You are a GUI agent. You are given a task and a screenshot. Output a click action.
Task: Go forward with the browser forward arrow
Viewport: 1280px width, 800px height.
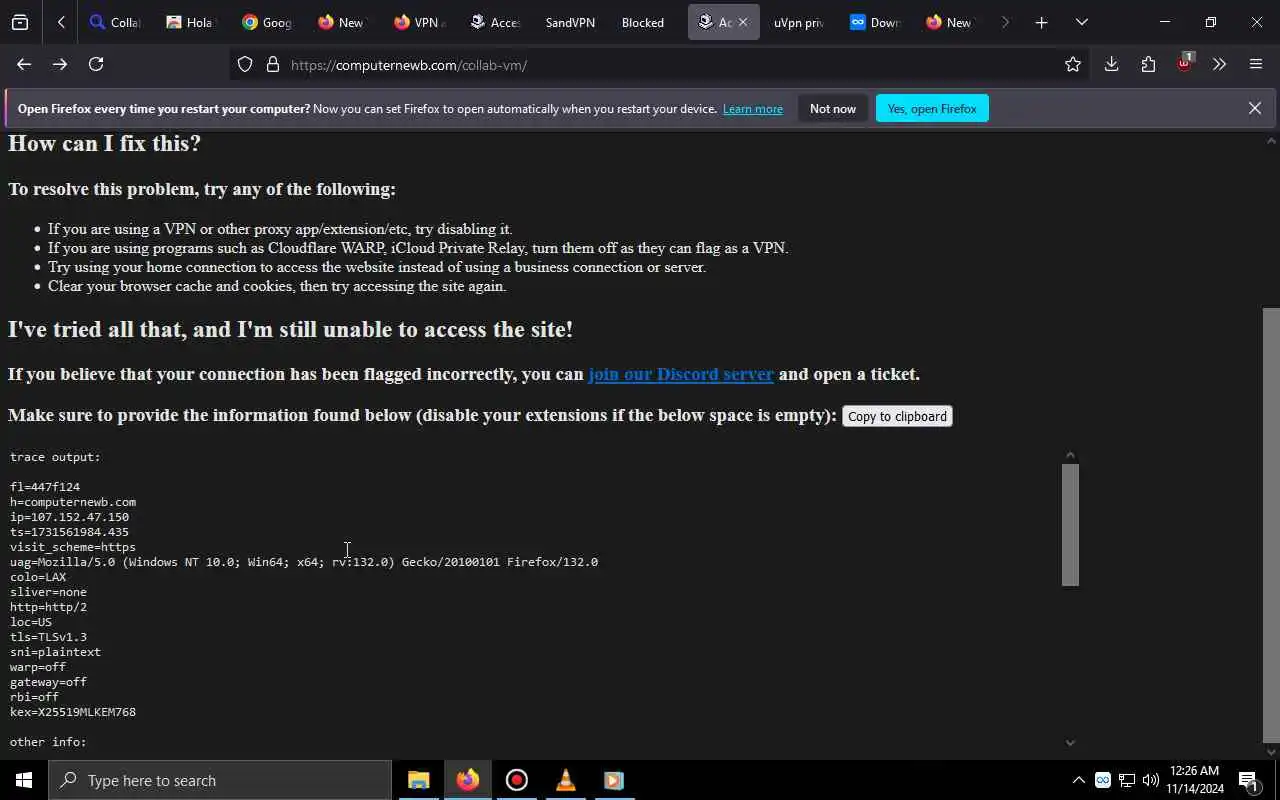tap(60, 64)
